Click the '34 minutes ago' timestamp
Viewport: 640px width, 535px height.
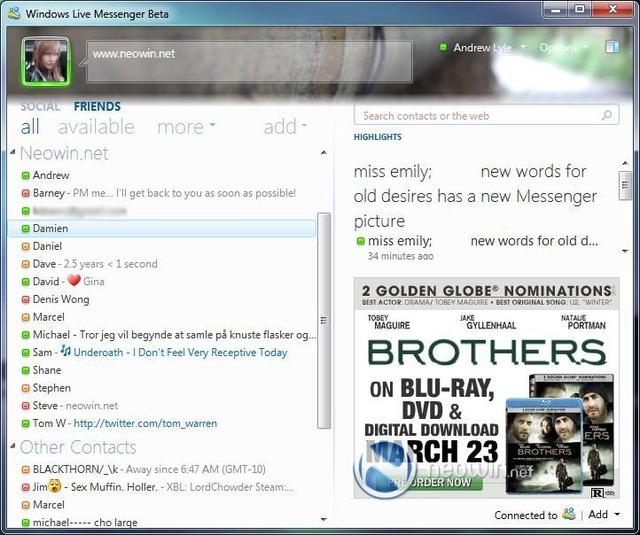[x=400, y=256]
